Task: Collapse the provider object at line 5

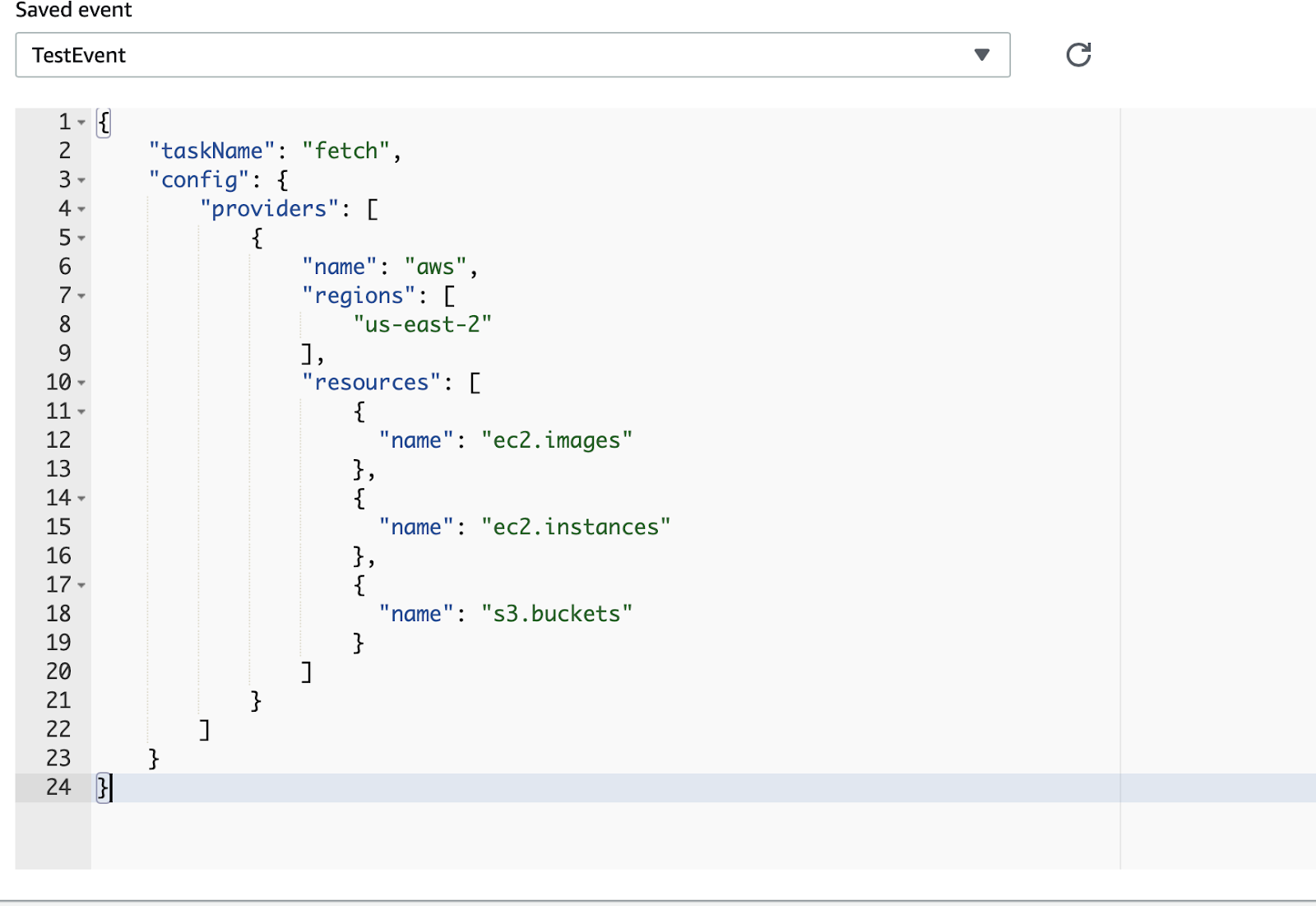Action: pyautogui.click(x=81, y=239)
